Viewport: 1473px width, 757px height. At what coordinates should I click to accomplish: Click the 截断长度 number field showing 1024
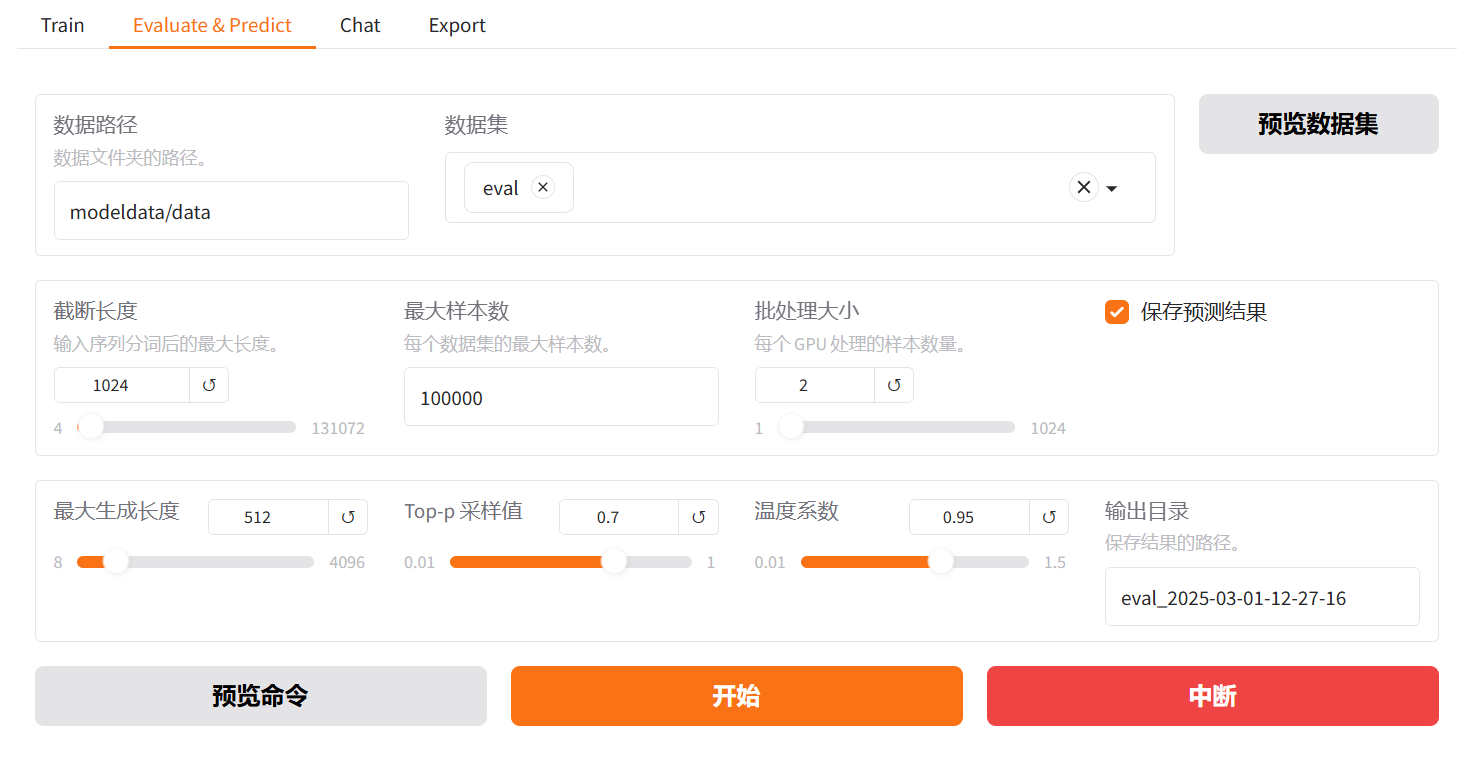(x=122, y=385)
